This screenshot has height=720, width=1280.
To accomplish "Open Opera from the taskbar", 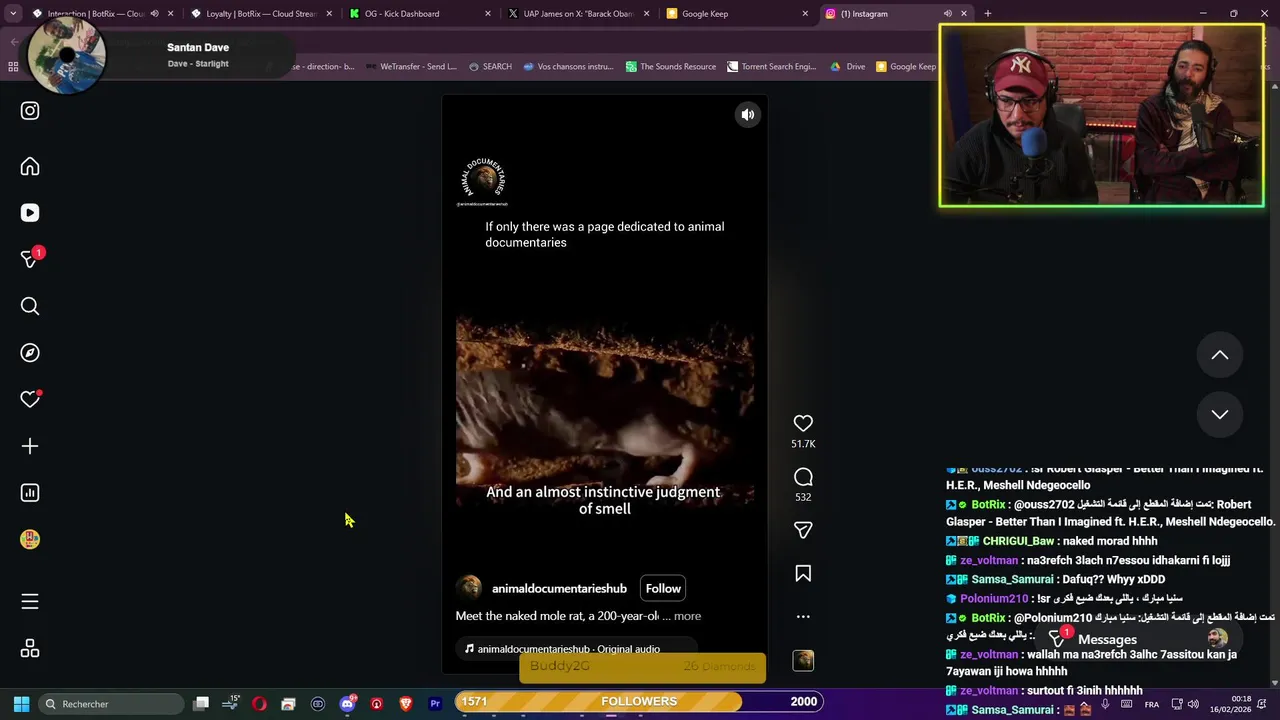I will (x=259, y=704).
